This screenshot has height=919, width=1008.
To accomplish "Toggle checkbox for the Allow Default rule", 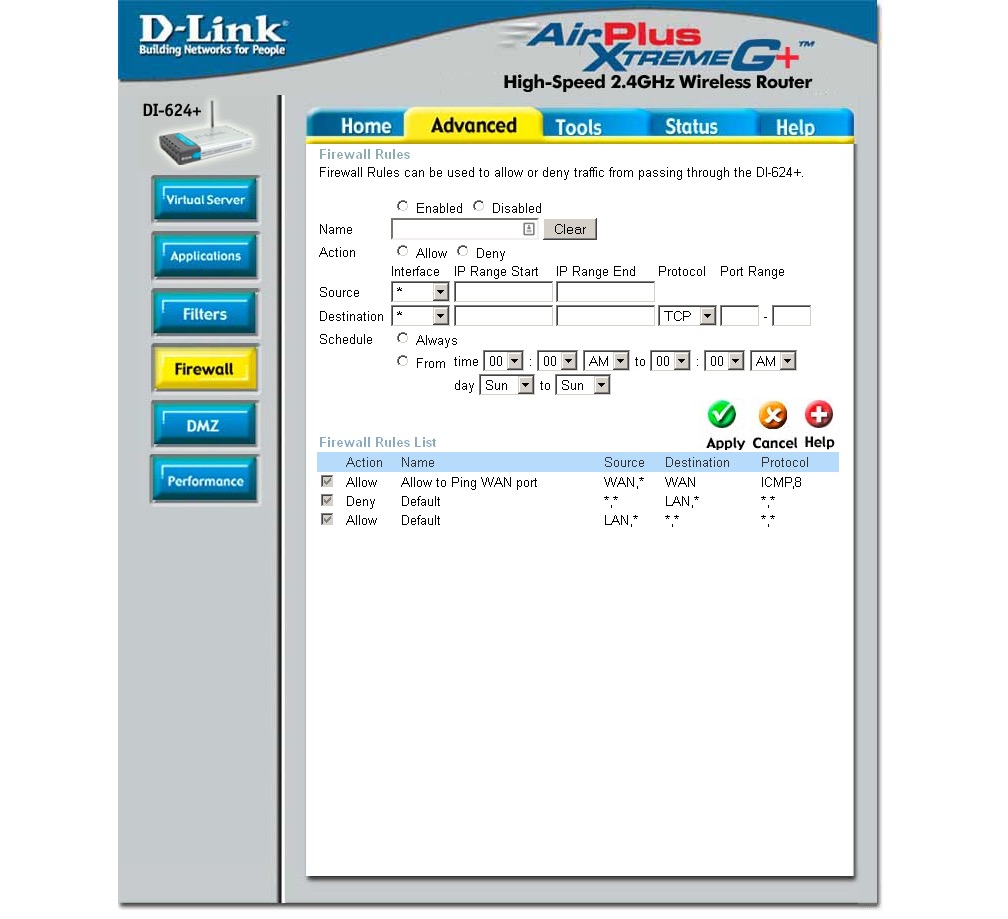I will [327, 519].
